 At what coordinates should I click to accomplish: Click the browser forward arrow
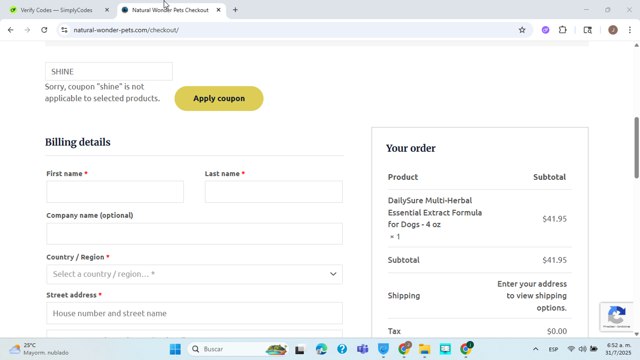[x=27, y=30]
